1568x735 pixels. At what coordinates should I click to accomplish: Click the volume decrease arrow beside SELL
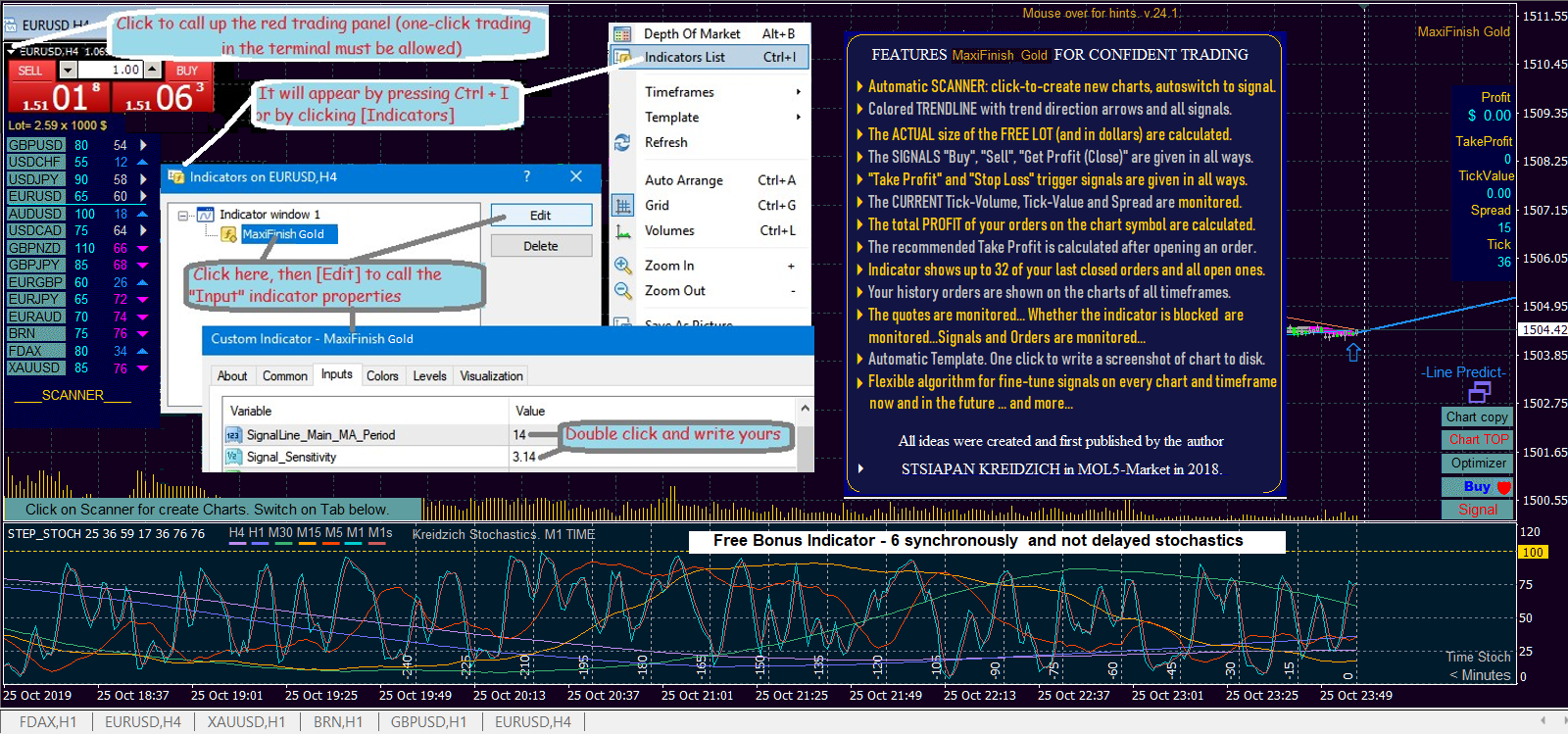68,70
